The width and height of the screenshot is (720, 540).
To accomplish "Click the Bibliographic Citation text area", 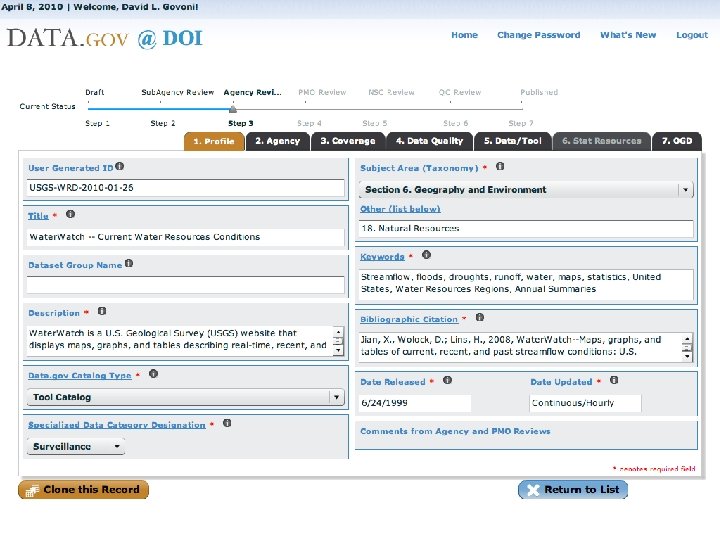I will point(521,346).
